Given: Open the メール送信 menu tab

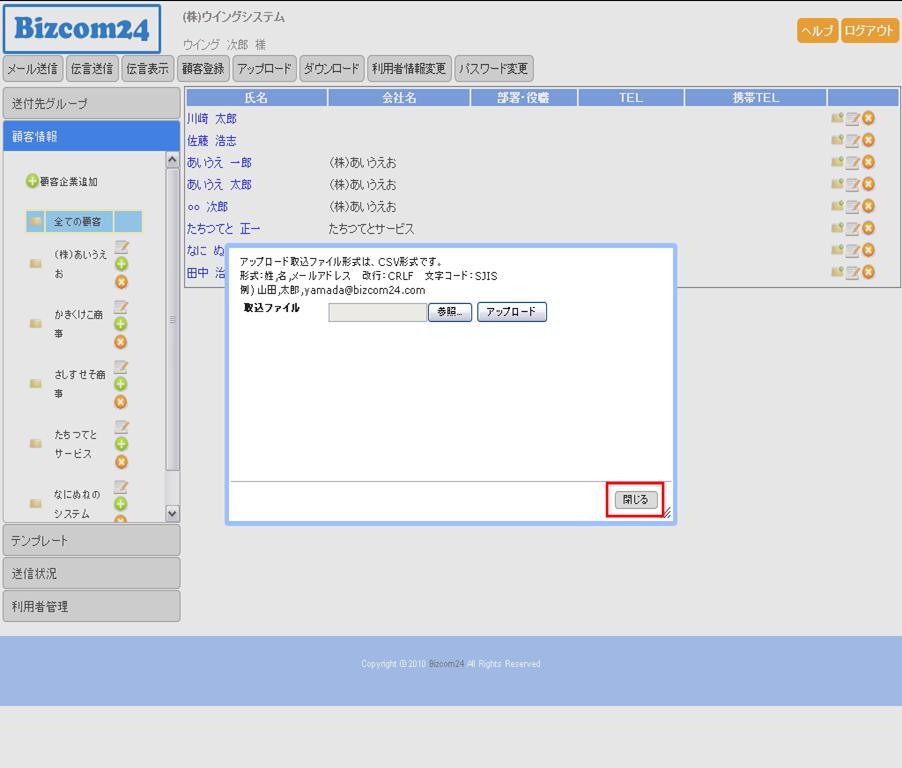Looking at the screenshot, I should click(32, 69).
